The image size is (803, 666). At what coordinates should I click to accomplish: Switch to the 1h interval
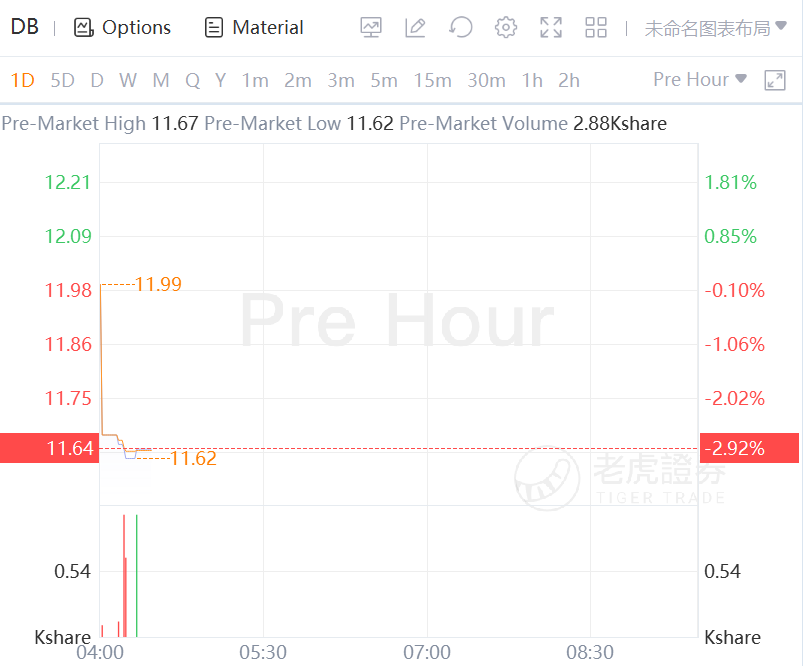(x=532, y=80)
